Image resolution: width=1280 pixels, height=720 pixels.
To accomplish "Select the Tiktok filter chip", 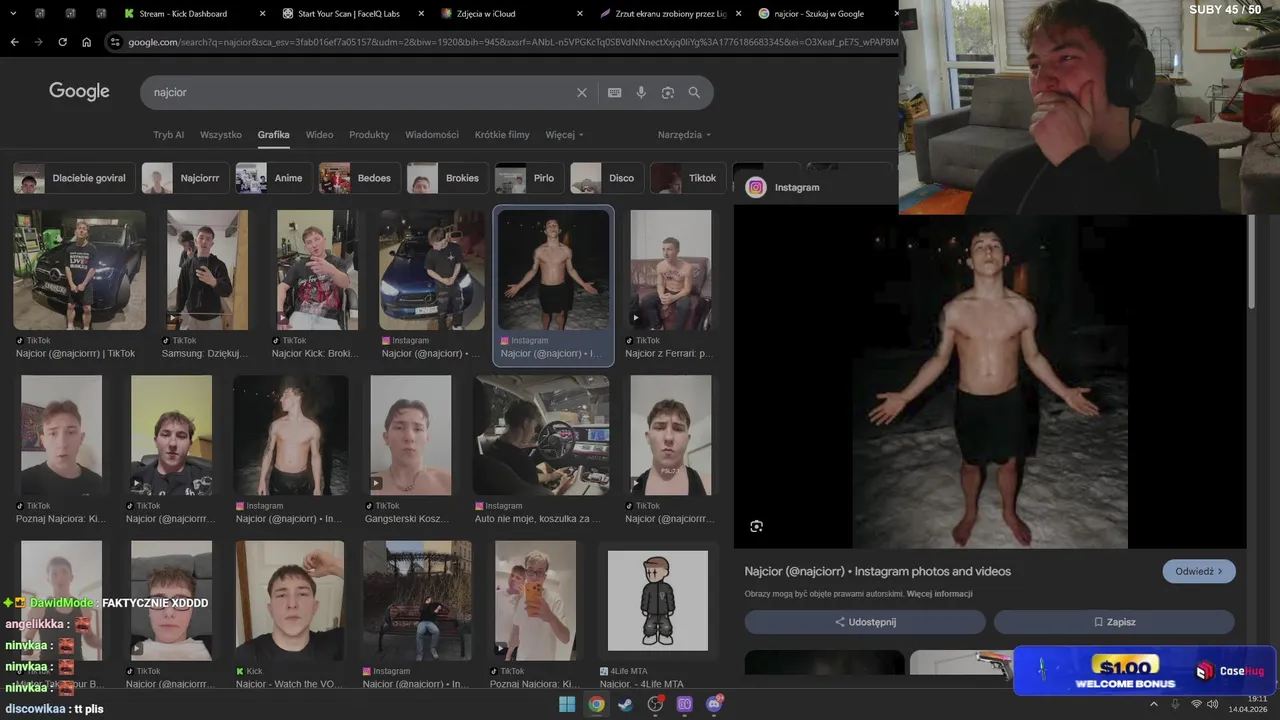I will pyautogui.click(x=688, y=178).
